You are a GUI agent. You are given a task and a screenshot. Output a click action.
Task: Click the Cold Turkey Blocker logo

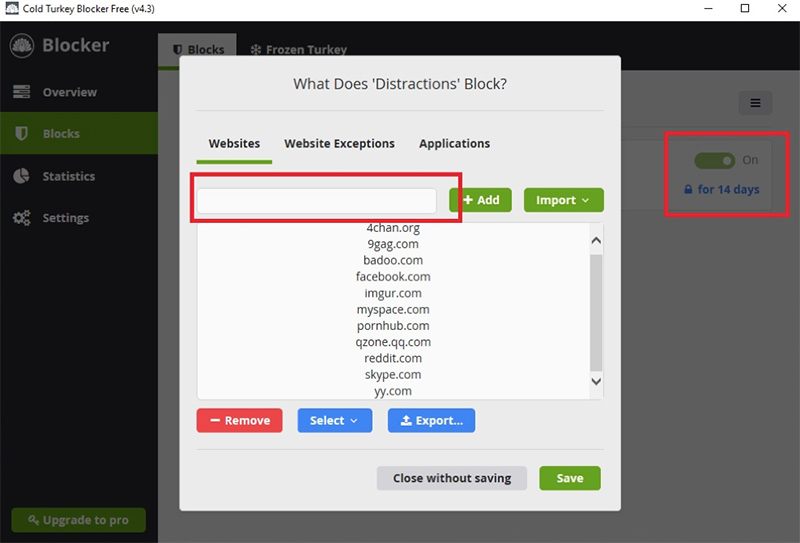pyautogui.click(x=22, y=46)
